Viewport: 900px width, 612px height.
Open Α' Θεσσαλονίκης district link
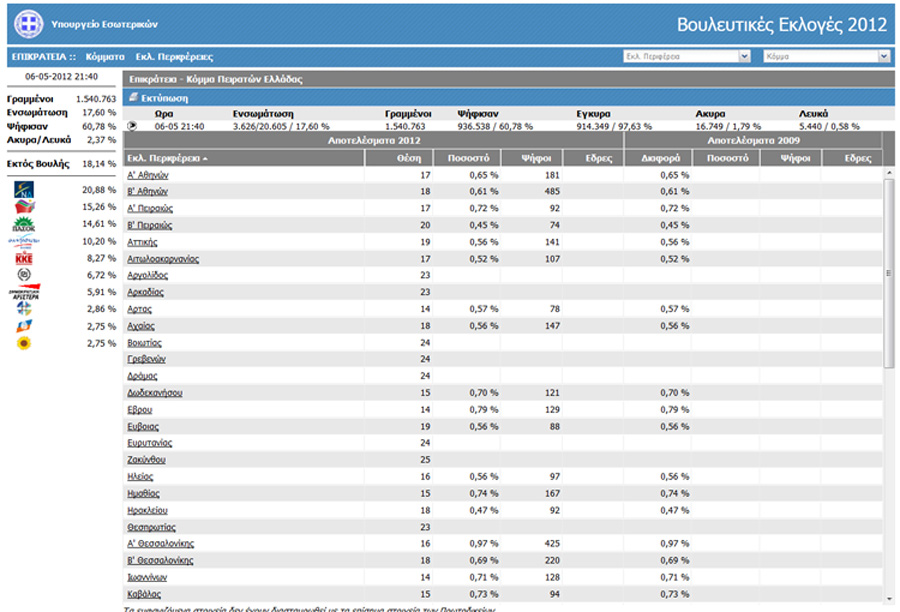point(160,543)
